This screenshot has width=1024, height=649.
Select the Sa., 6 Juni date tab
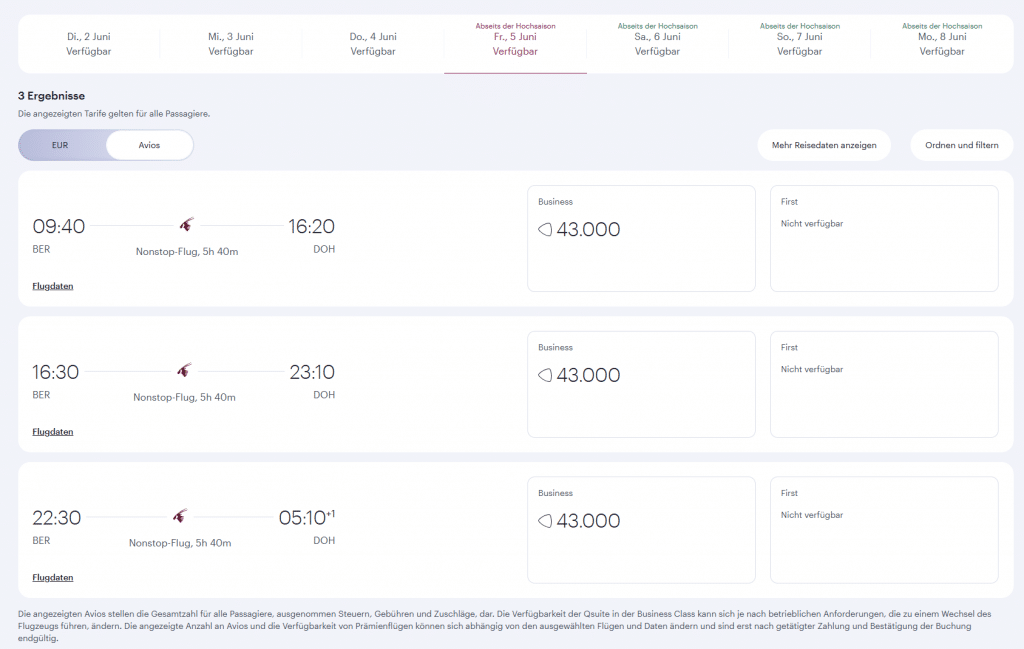click(x=657, y=43)
